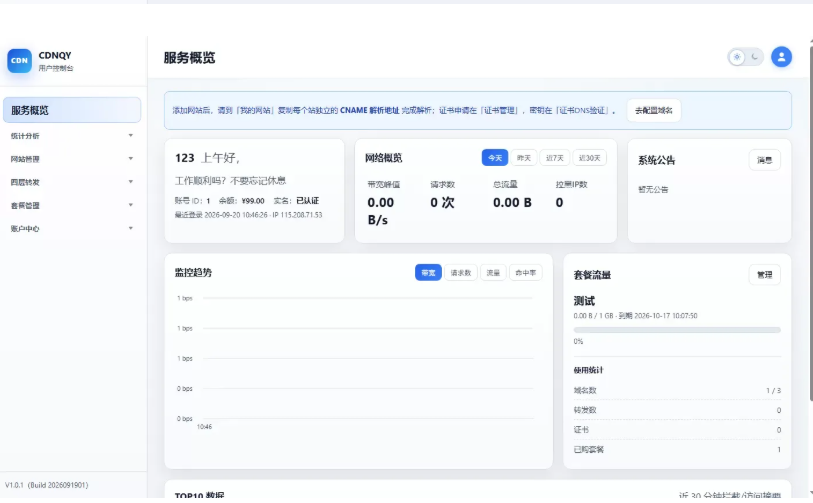The height and width of the screenshot is (503, 813).
Task: Click the 到期 2026-10-17 quota line
Action: tap(635, 316)
